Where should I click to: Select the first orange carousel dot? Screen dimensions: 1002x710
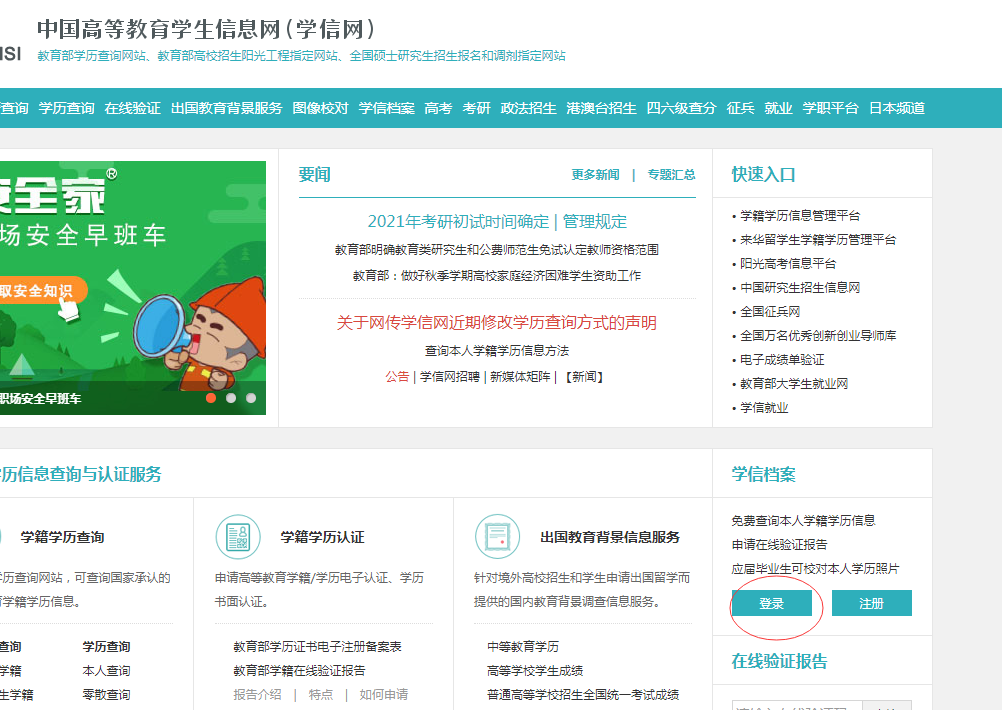pyautogui.click(x=211, y=398)
